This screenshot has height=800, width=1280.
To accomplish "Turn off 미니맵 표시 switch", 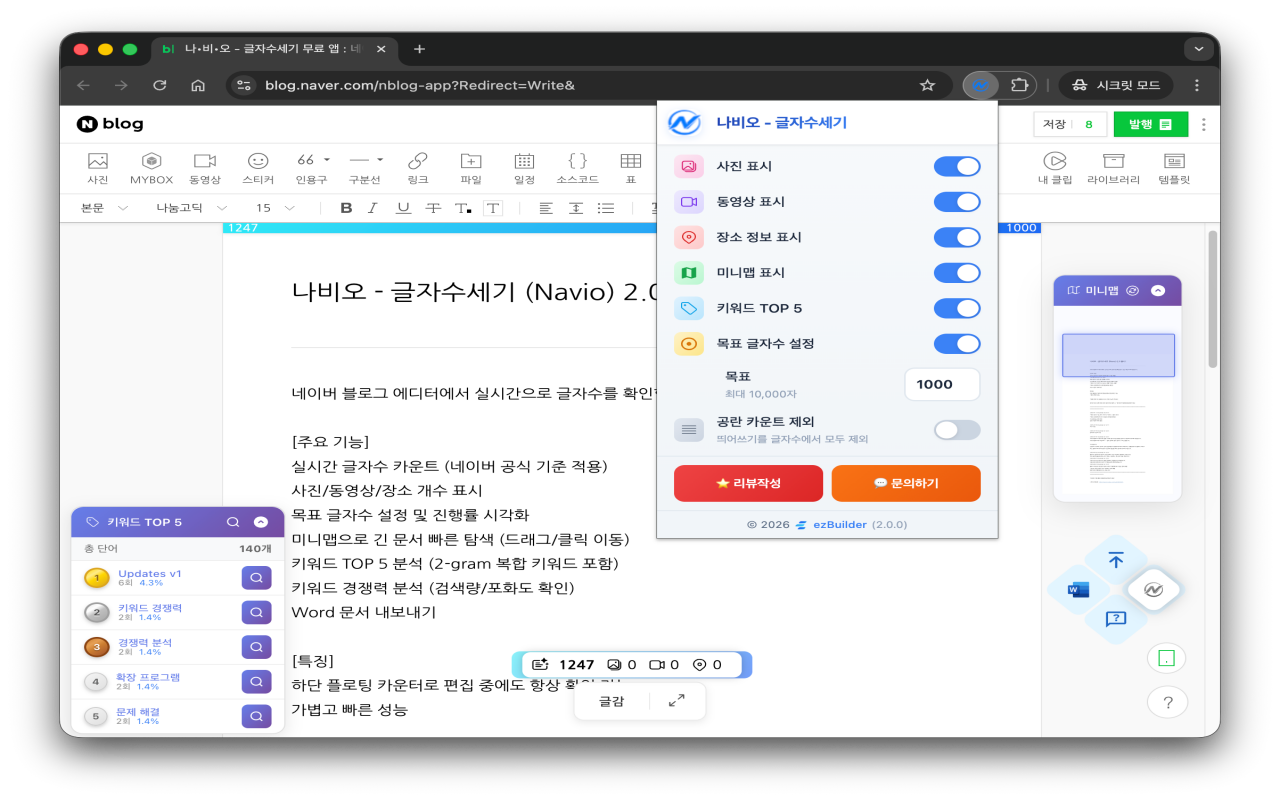I will [x=957, y=273].
